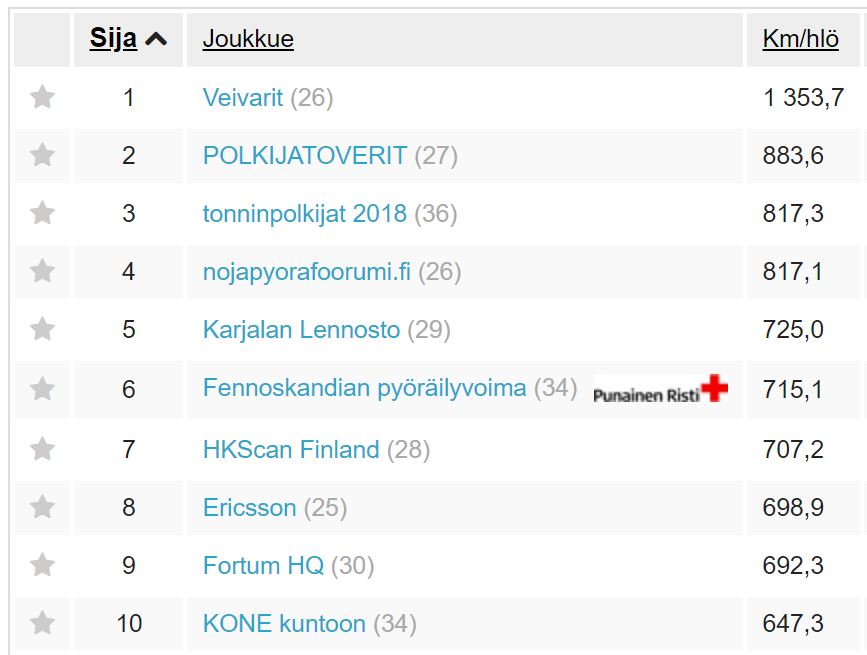
Task: Star the Karjalan Lennosto team
Action: click(x=42, y=329)
